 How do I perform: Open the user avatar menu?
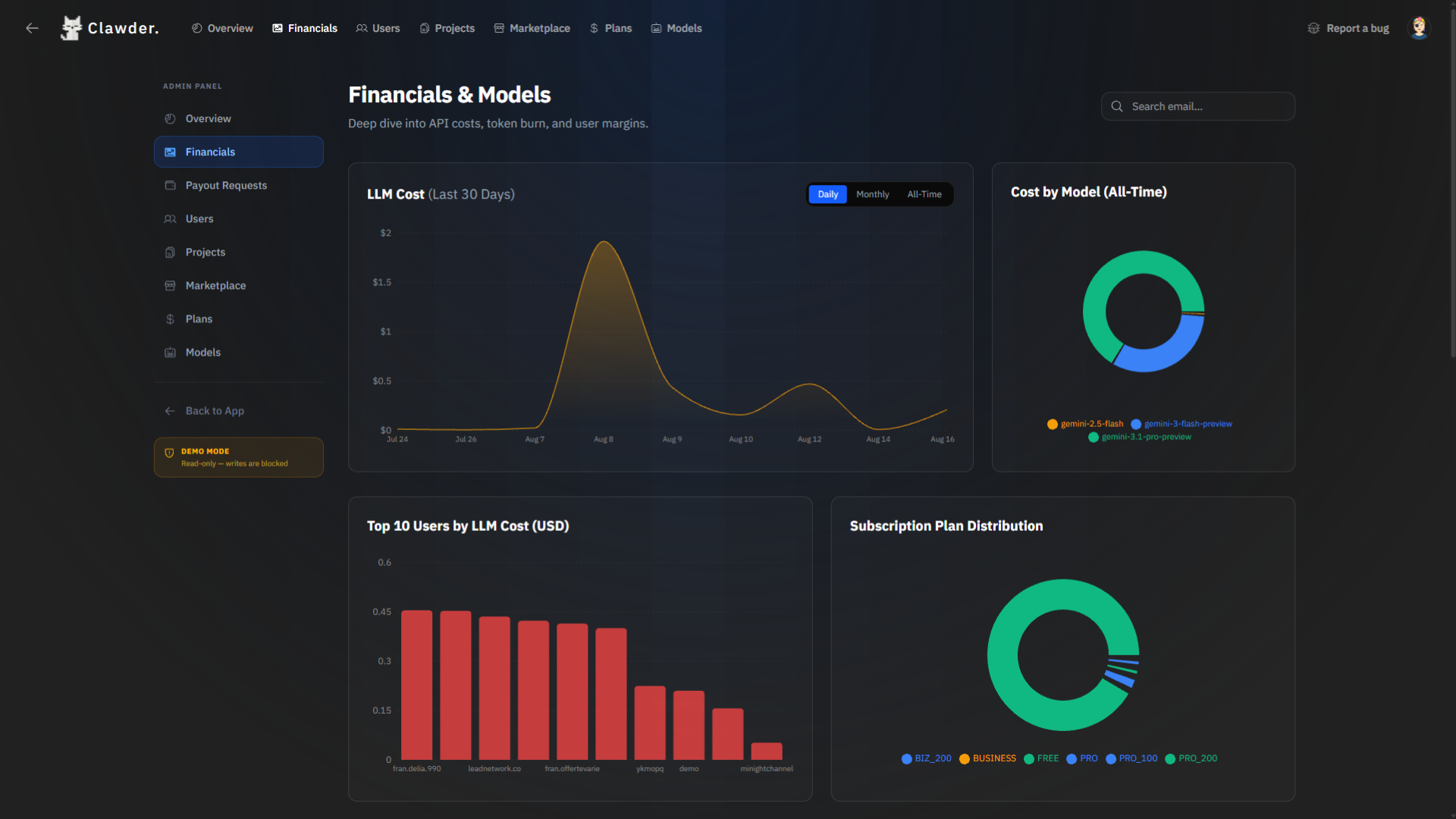click(x=1419, y=28)
